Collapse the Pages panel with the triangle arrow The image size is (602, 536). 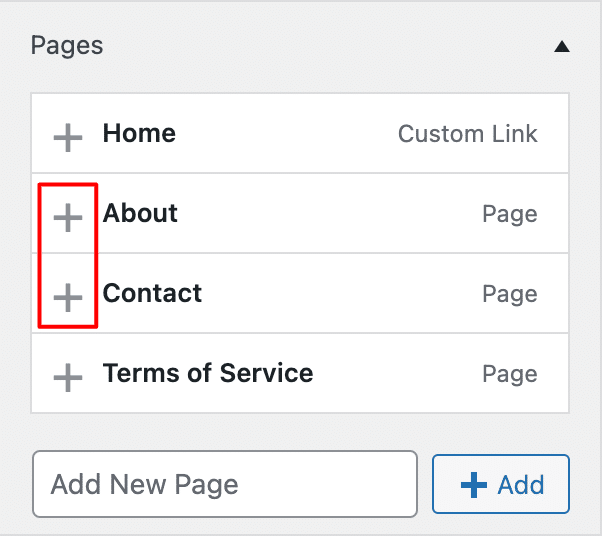coord(562,46)
